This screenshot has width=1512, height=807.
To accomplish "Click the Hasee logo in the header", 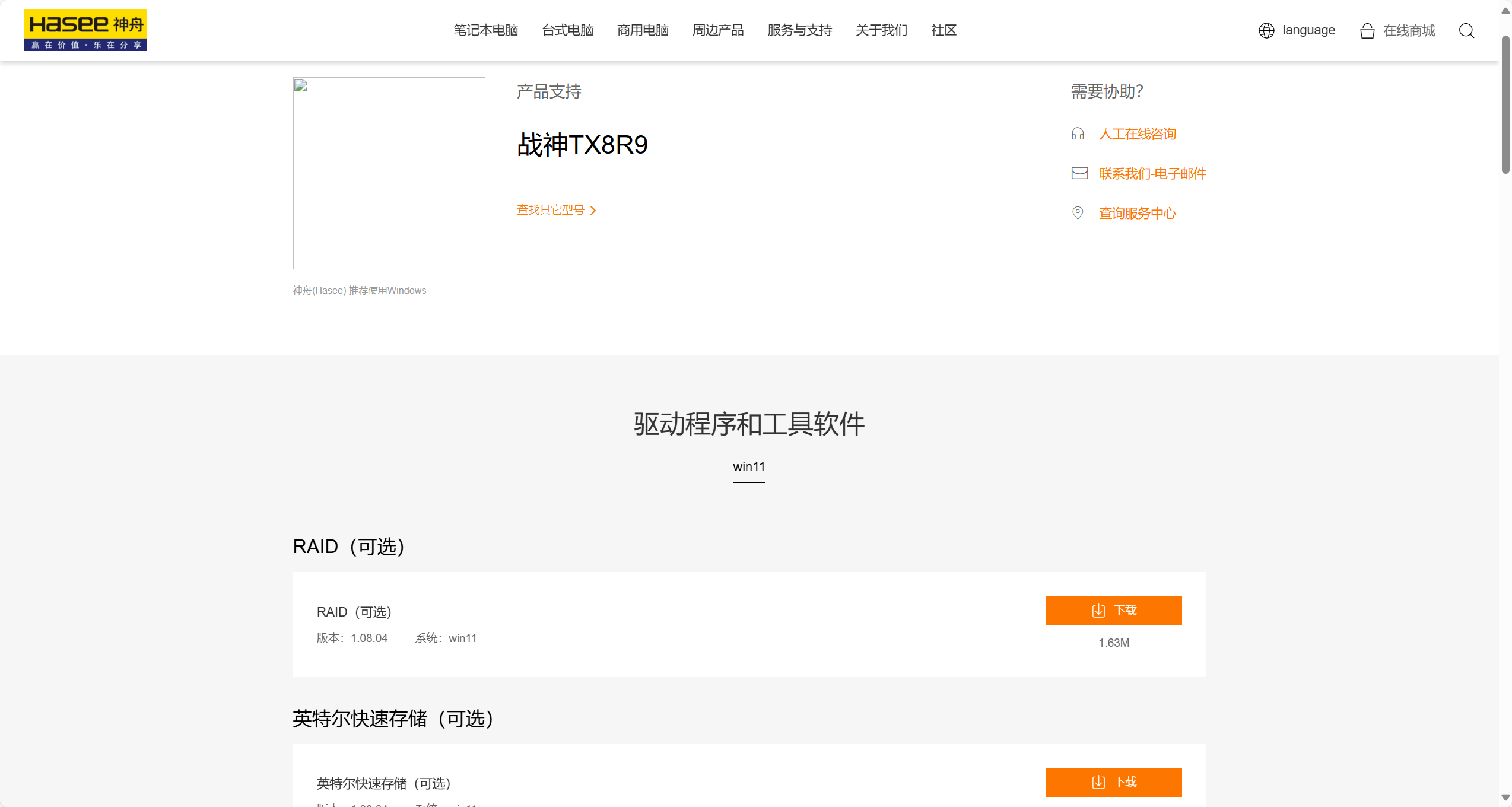I will click(85, 30).
